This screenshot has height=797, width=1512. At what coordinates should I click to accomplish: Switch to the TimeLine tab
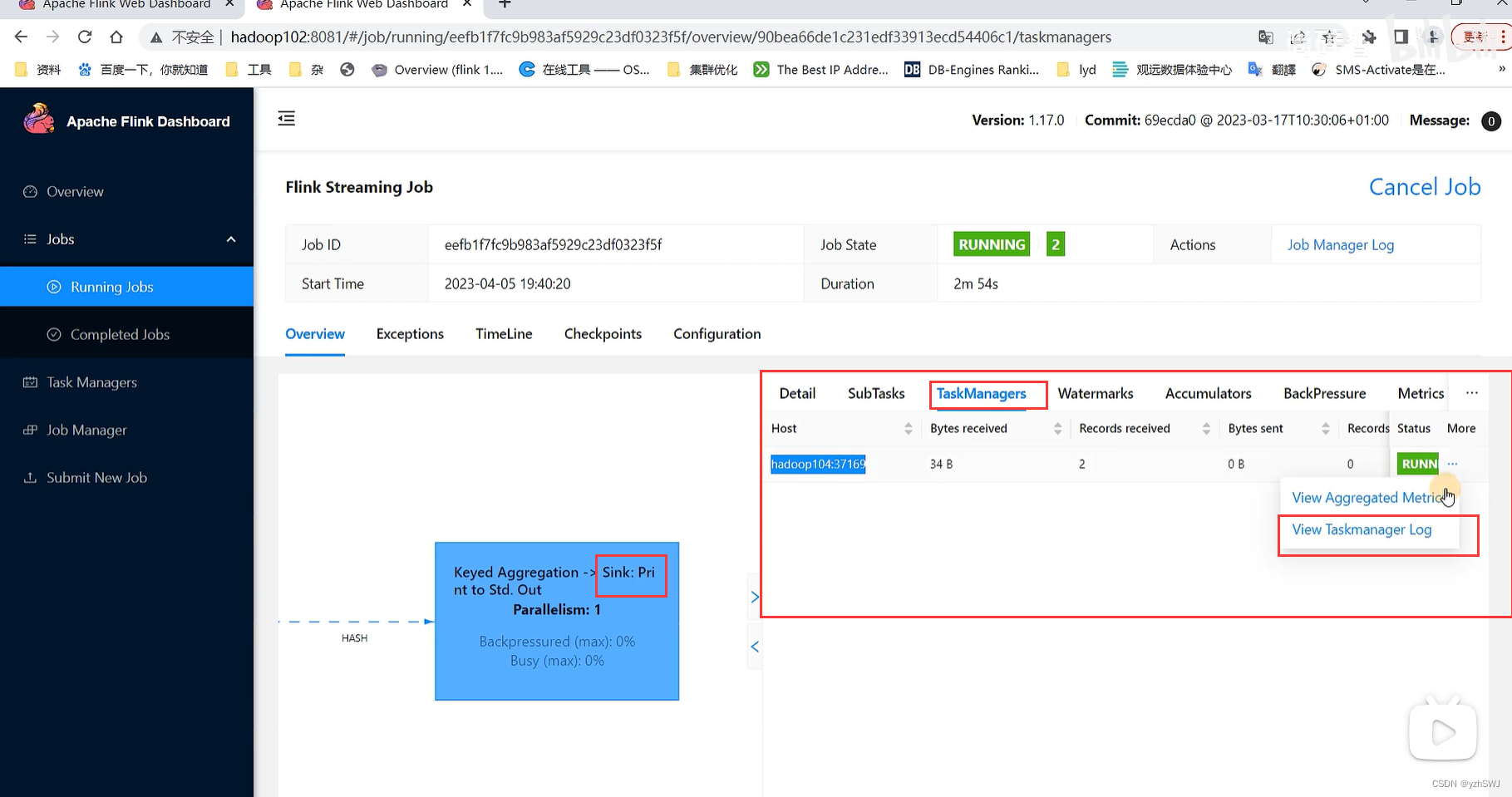point(504,334)
